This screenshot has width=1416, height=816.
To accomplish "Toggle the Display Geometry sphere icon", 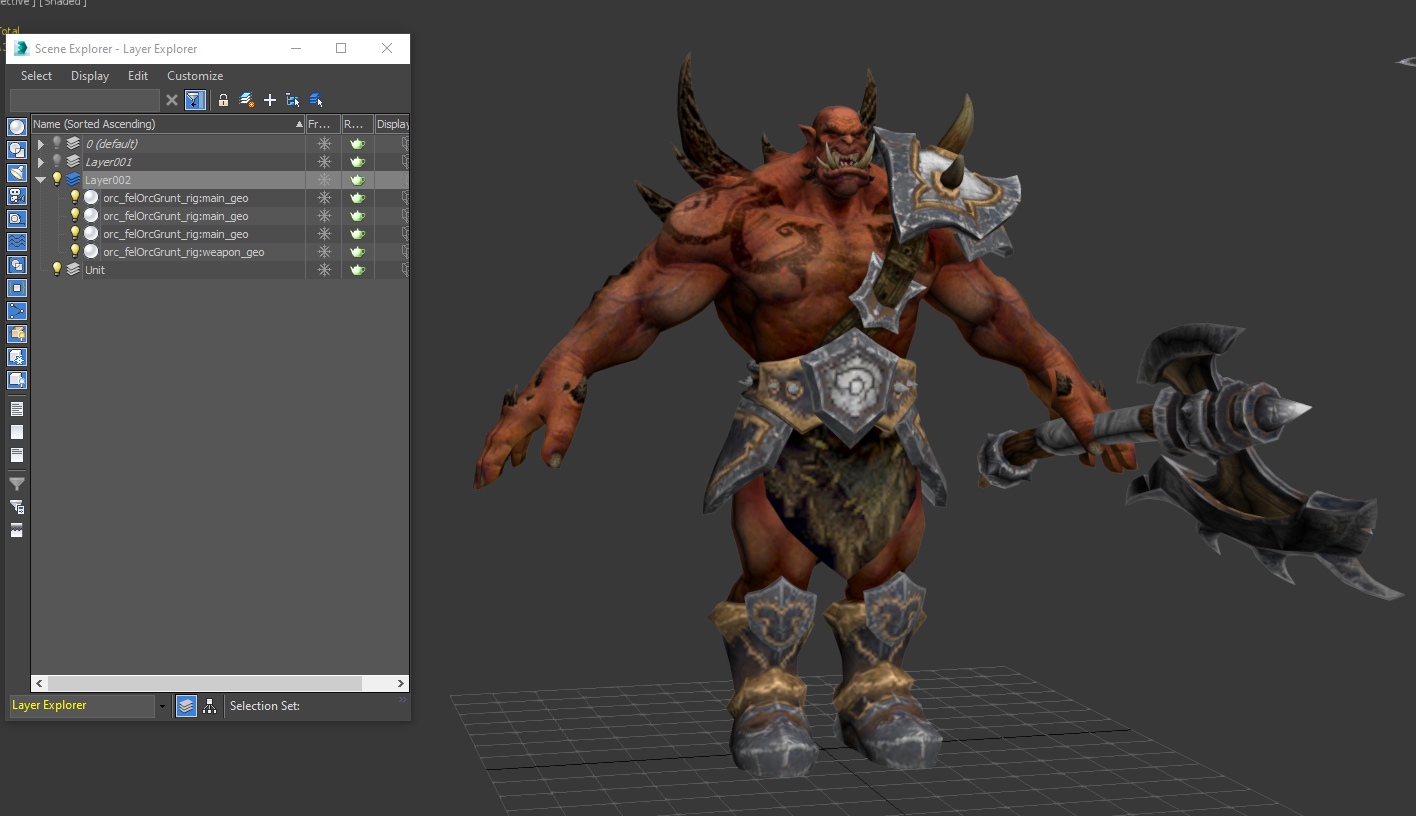I will pos(17,127).
